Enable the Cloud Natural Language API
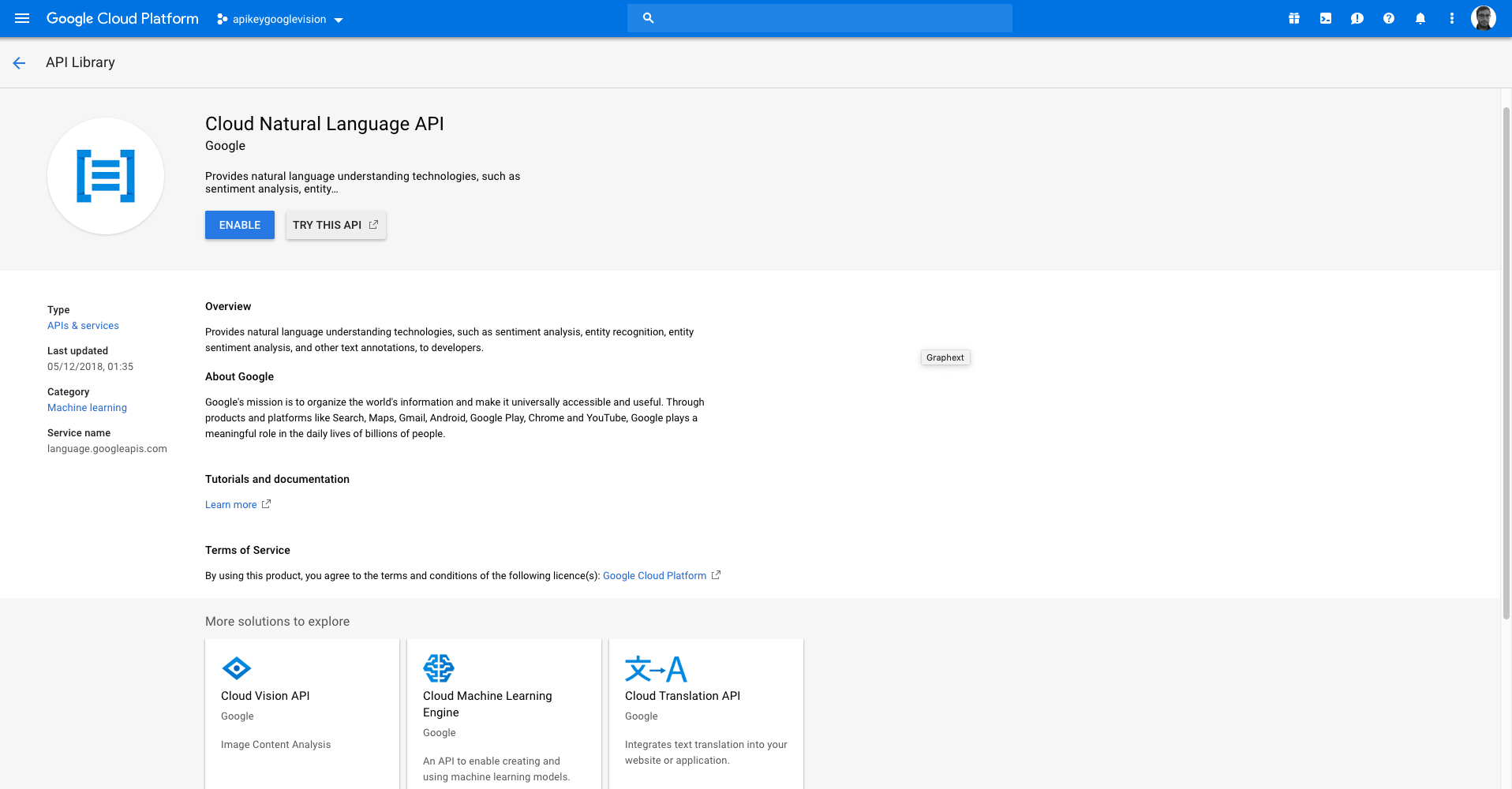 [x=240, y=225]
